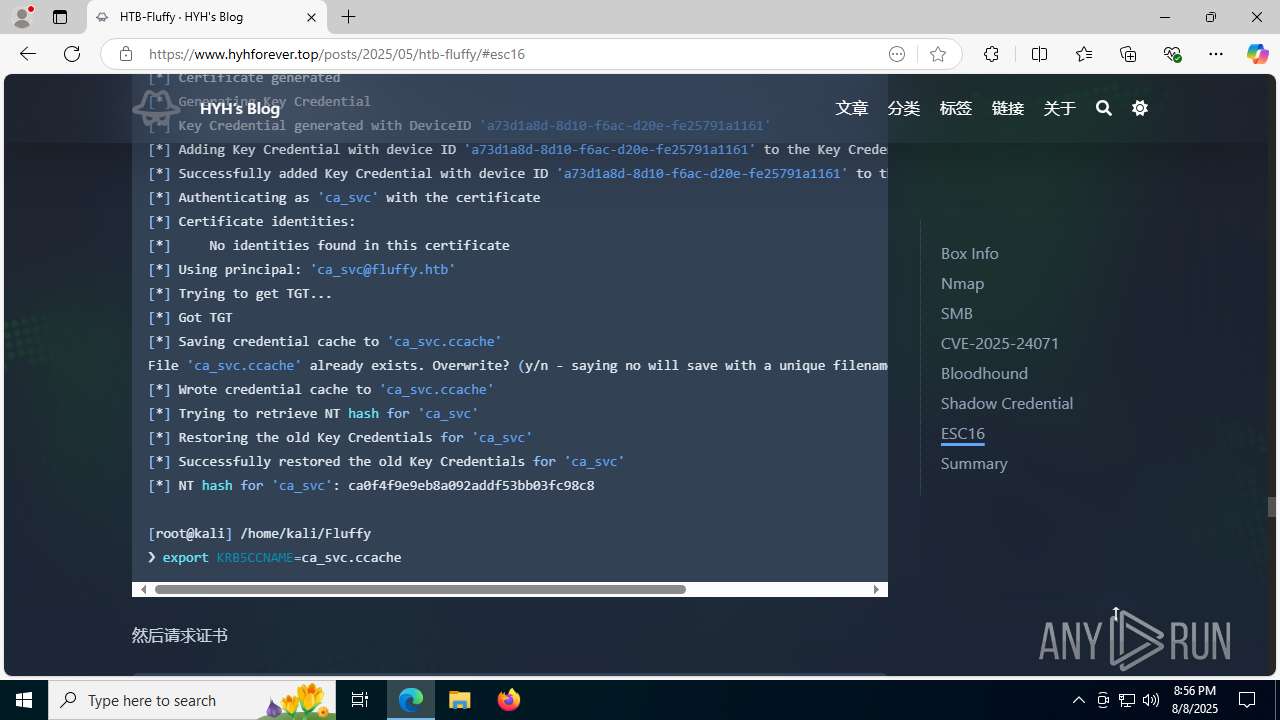Open Settings and more menu

[1216, 54]
